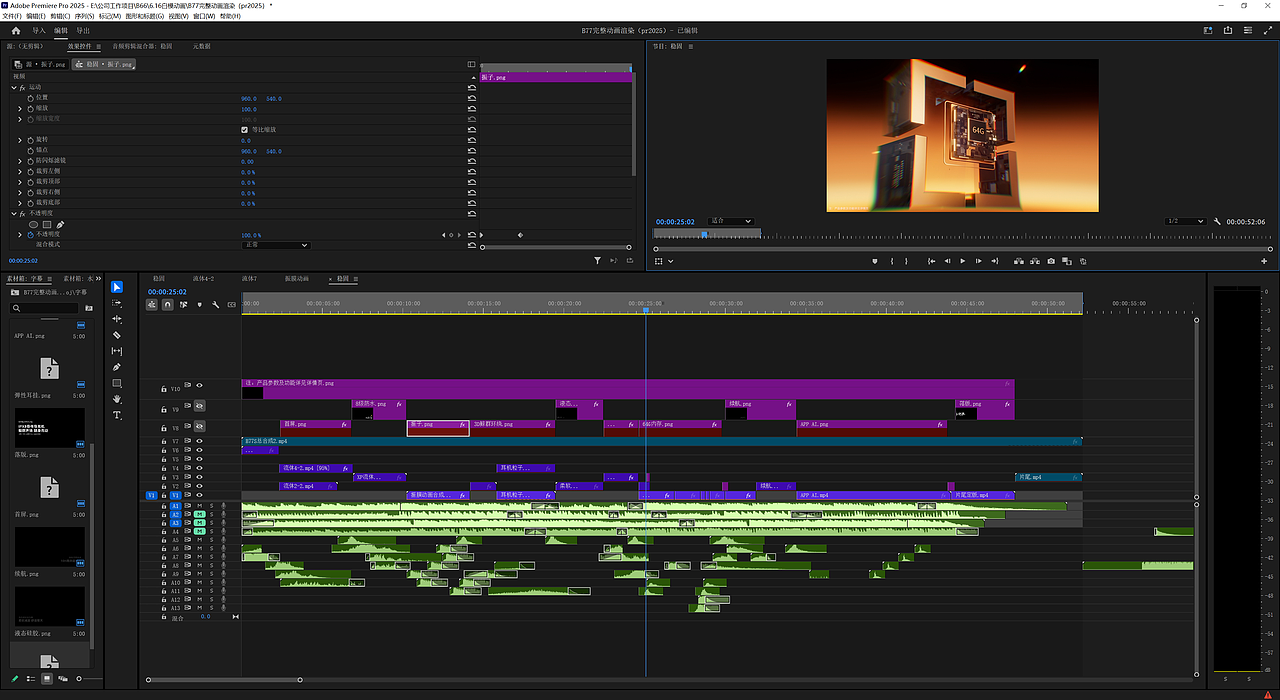Open the 文件(F) menu
1280x700 pixels.
coord(12,16)
